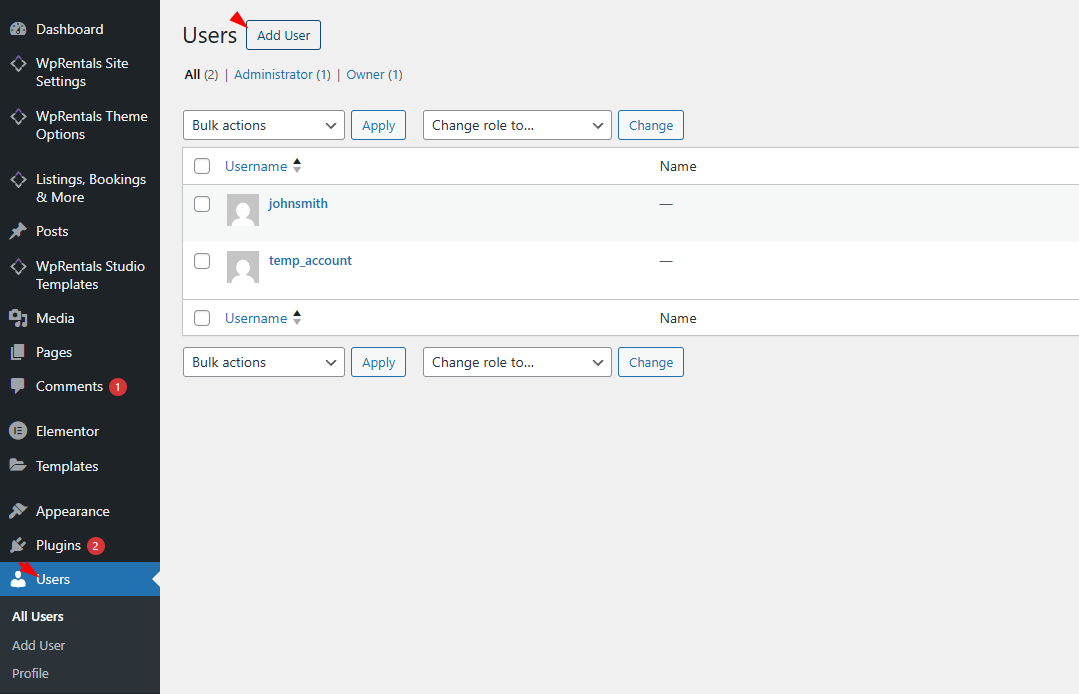Click the Dashboard gauge icon in sidebar

(18, 29)
